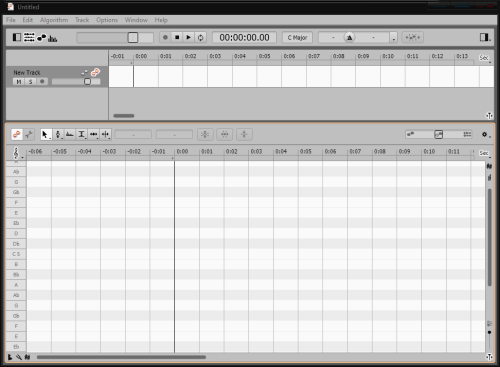Click note editor zoom handle bottom-right

tap(489, 357)
